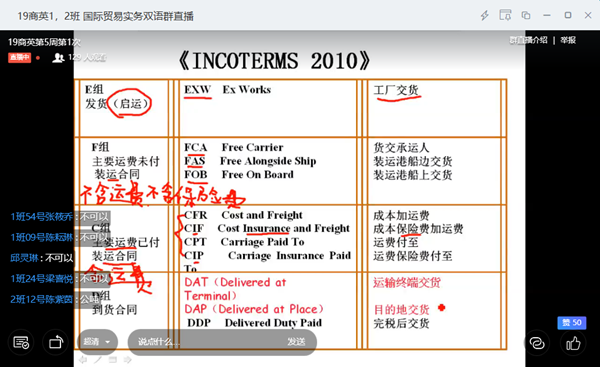Click the chain link icon at bottom right
Viewport: 600px width, 367px height.
537,343
